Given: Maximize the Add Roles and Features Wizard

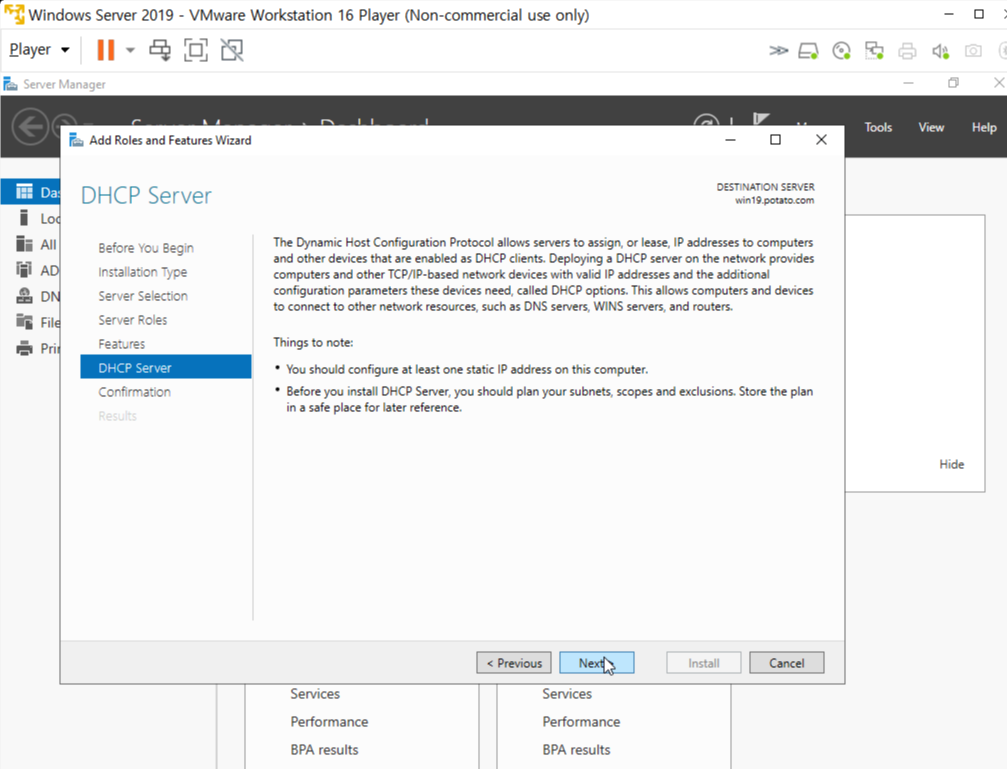Looking at the screenshot, I should [x=775, y=139].
